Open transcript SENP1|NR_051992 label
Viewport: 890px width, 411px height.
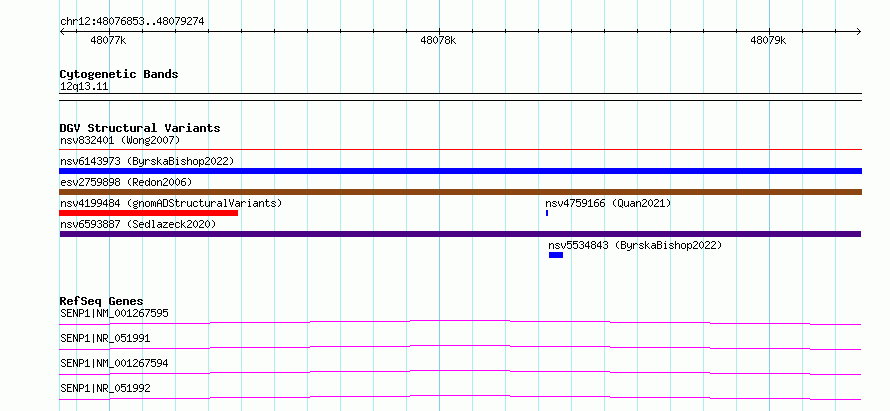click(105, 388)
